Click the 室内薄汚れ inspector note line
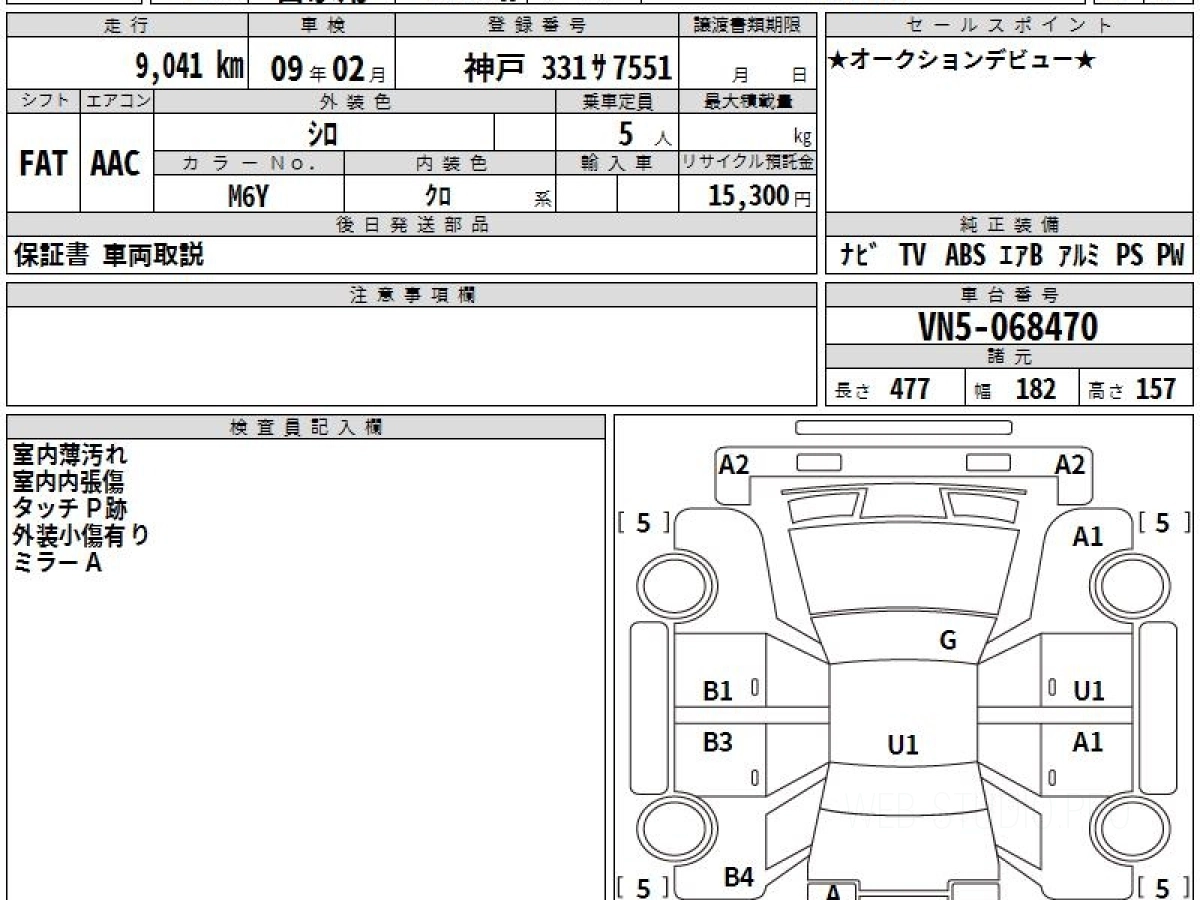1200x900 pixels. pos(70,455)
